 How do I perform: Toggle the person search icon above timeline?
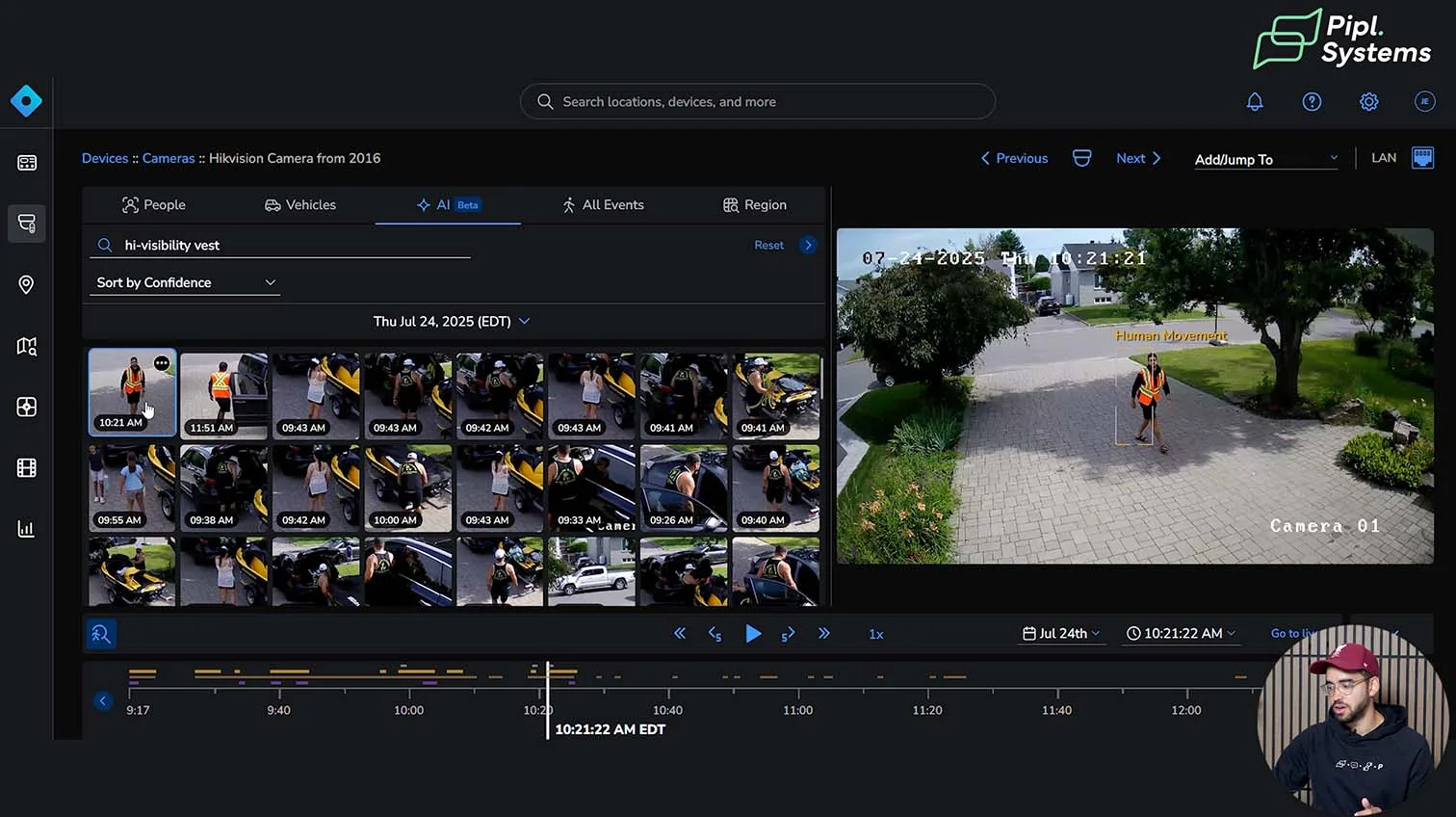click(101, 634)
